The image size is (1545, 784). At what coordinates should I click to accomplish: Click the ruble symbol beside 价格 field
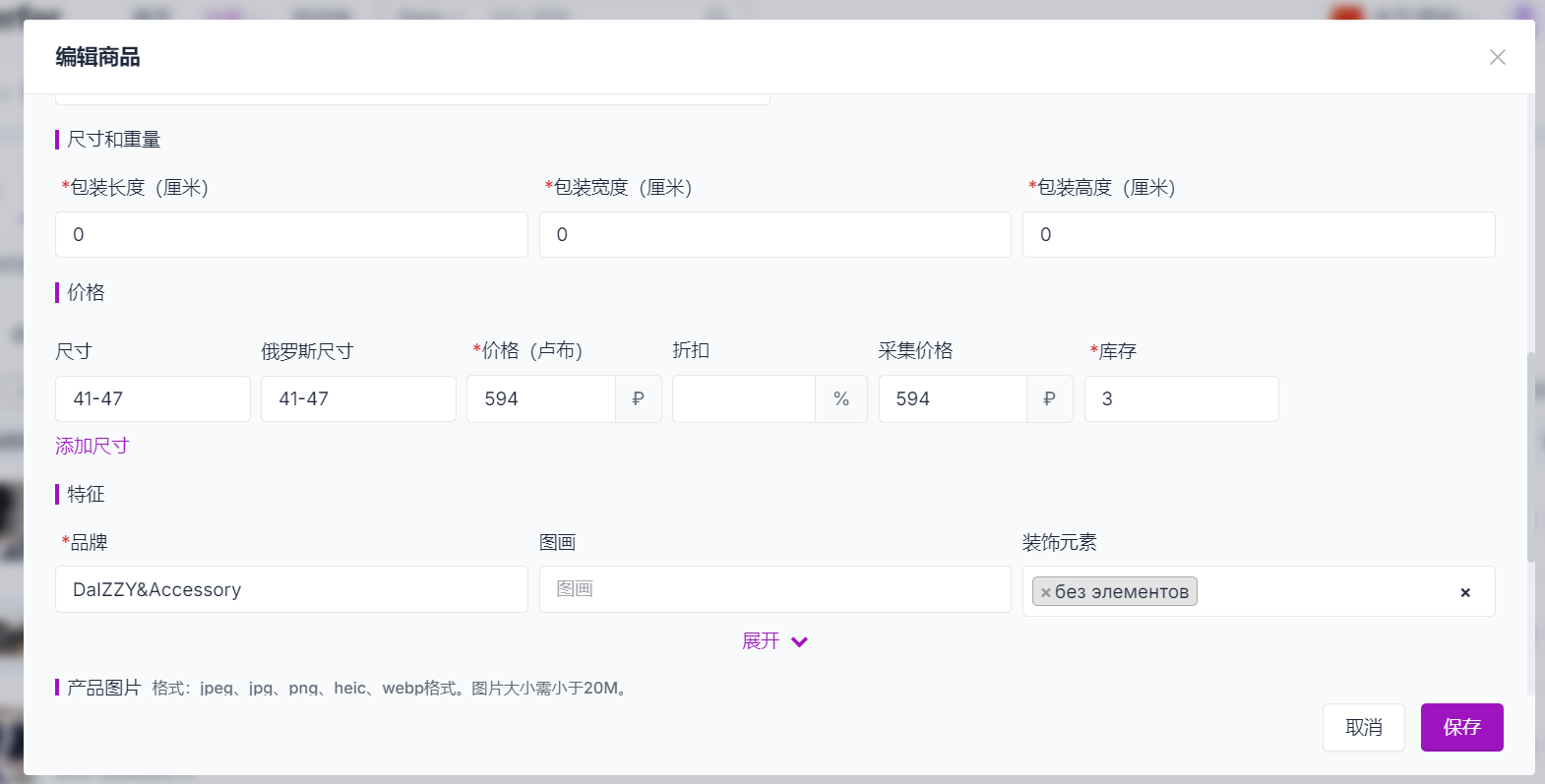pos(638,399)
